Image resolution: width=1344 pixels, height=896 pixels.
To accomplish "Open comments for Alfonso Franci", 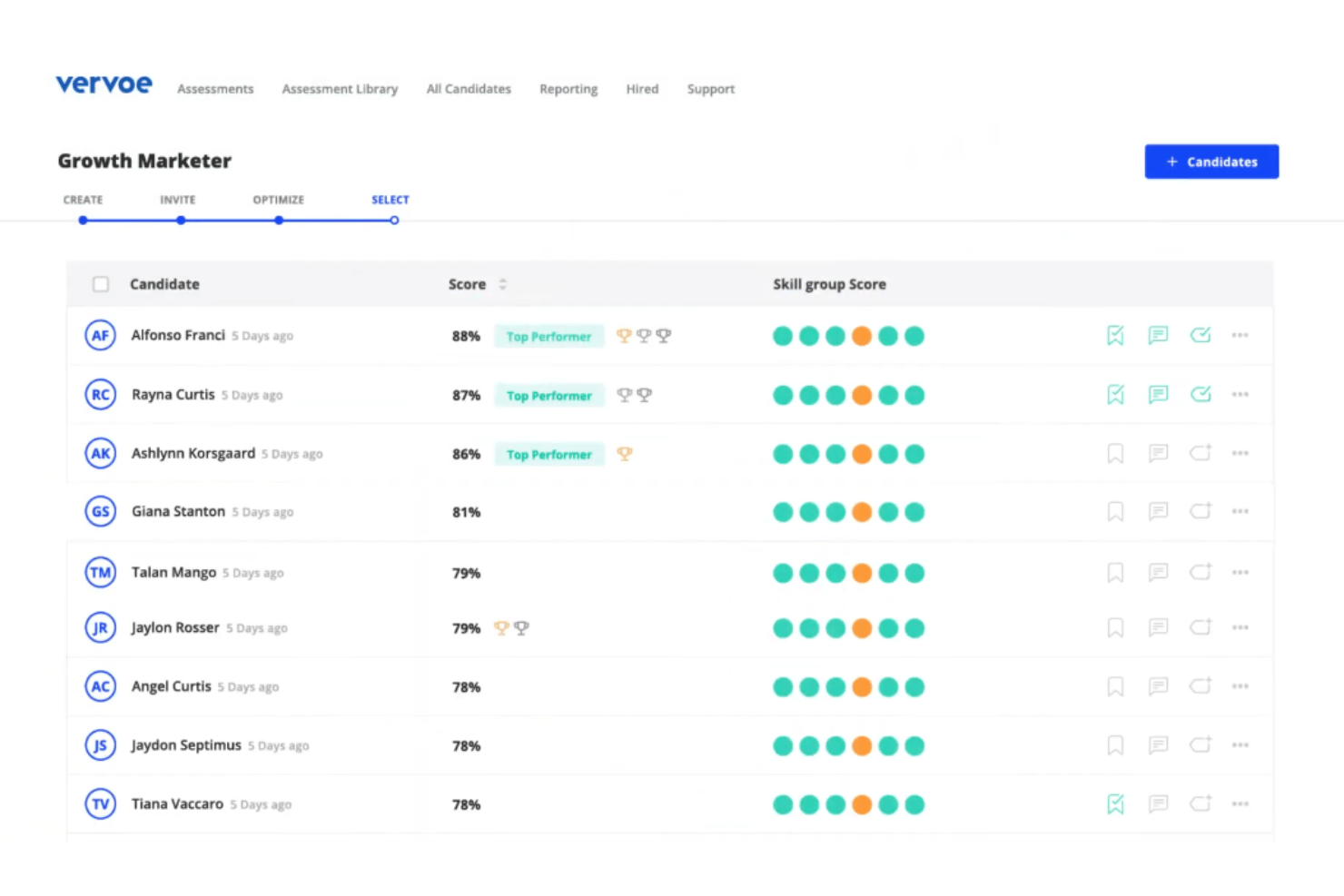I will pyautogui.click(x=1158, y=336).
